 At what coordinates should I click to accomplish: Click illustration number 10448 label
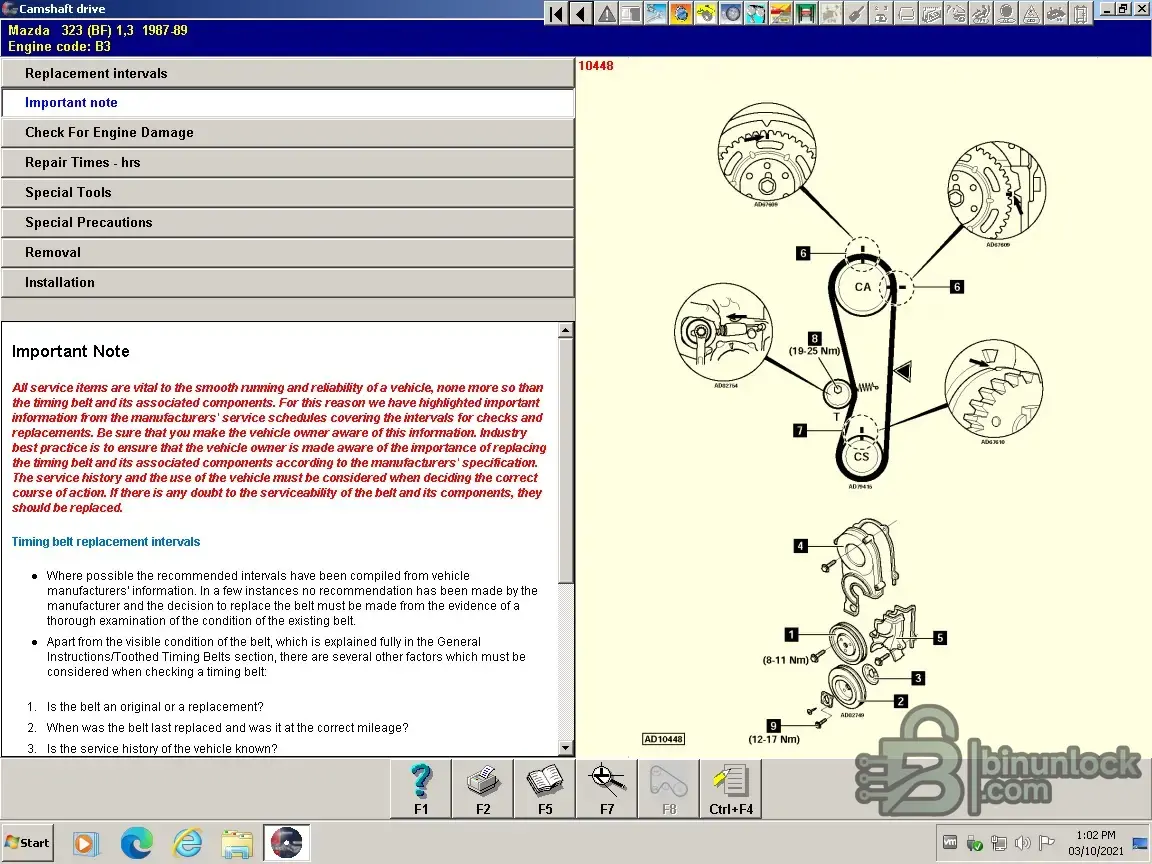point(596,65)
